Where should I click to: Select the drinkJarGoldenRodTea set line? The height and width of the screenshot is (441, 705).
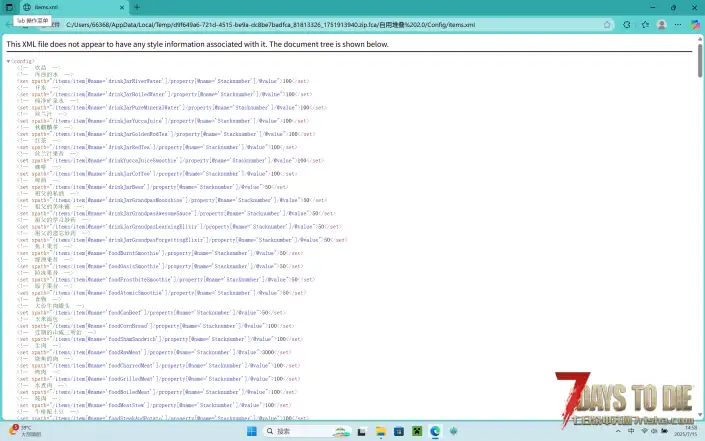(166, 134)
